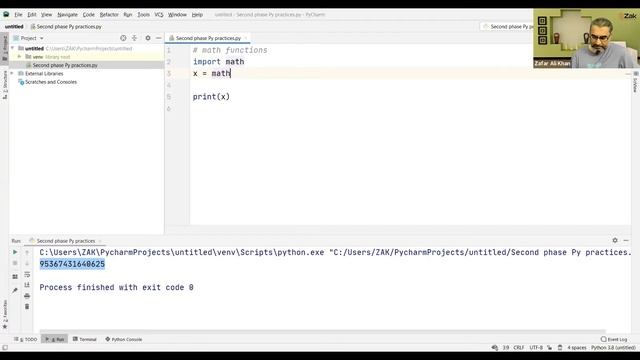The width and height of the screenshot is (640, 360).
Task: Open run configuration dropdown
Action: pos(508,27)
